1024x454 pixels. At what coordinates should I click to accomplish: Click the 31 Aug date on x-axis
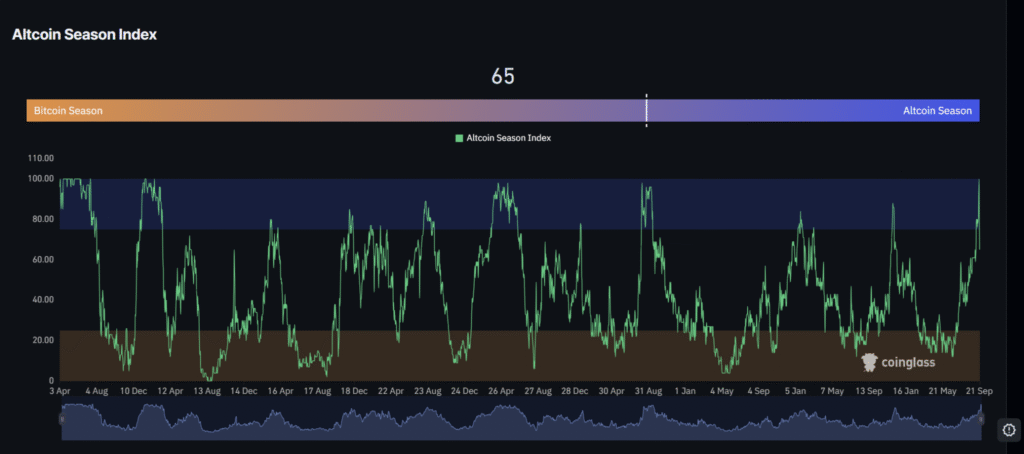point(648,392)
